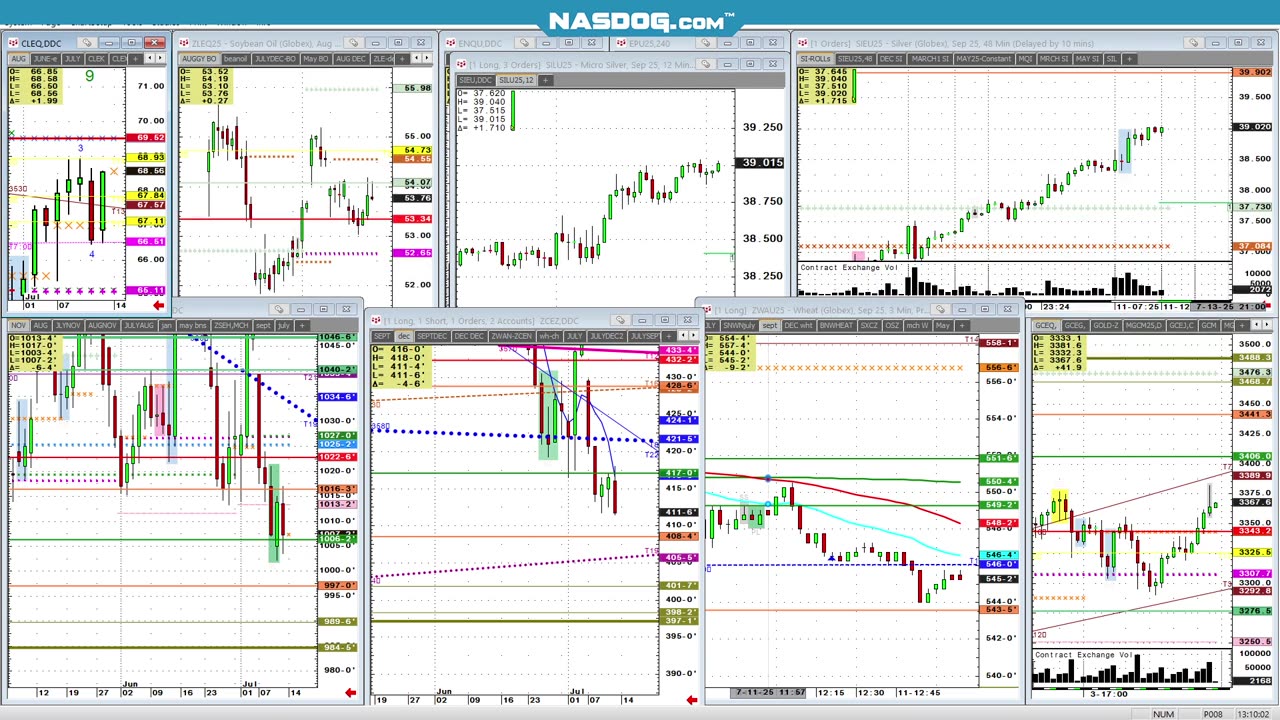Select the DEC wht tab
The image size is (1280, 720).
pyautogui.click(x=799, y=325)
